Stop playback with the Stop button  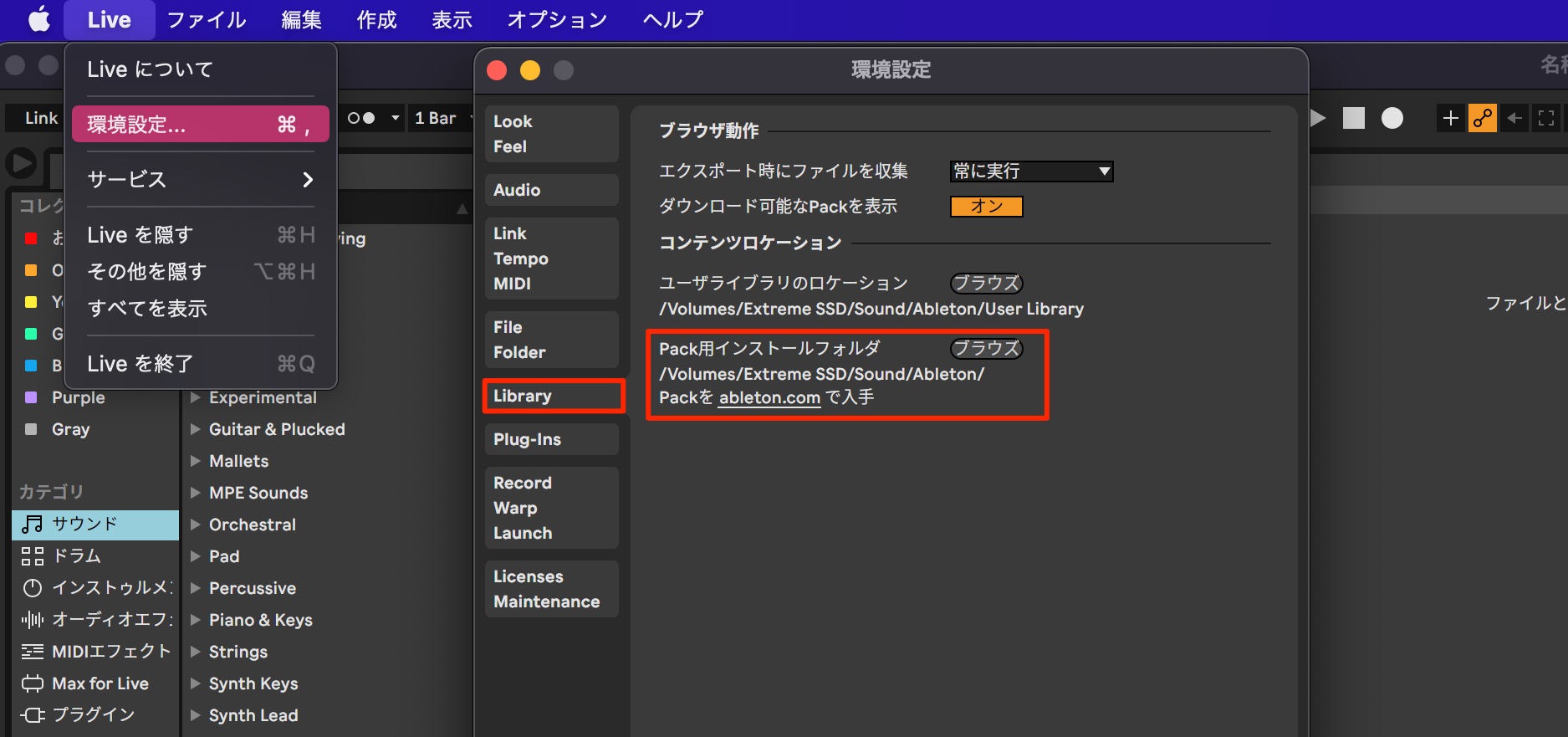click(1353, 118)
